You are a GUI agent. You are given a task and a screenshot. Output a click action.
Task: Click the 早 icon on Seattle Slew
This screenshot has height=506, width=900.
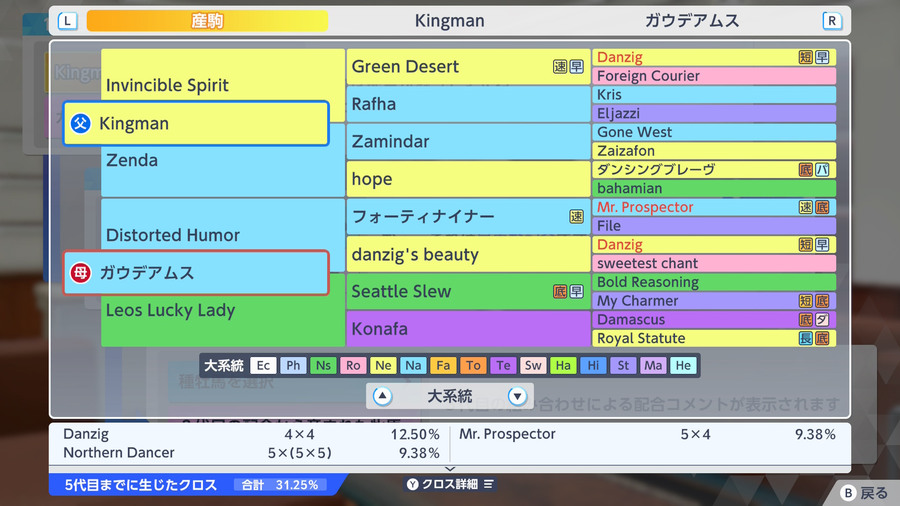coord(576,291)
